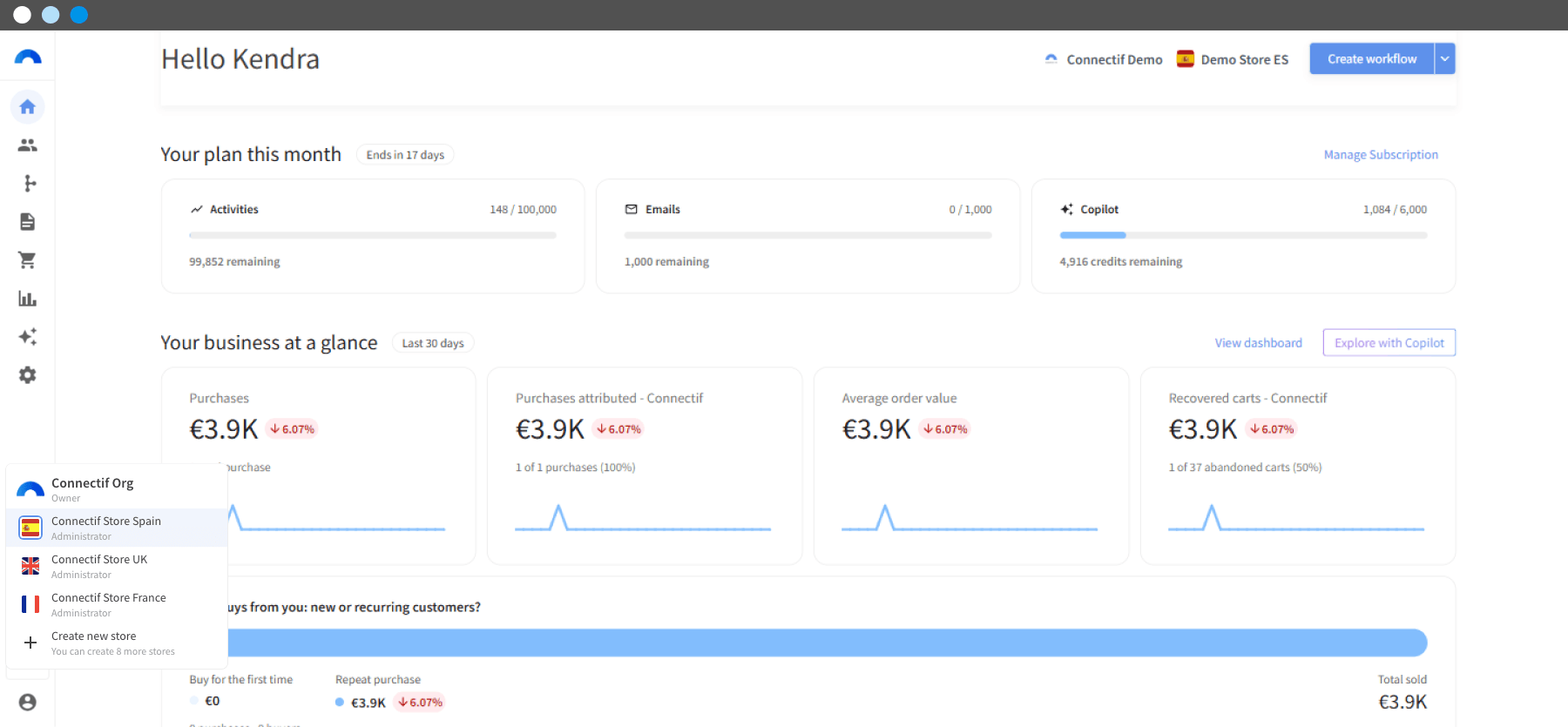
Task: Open the Connectif Demo account selector
Action: pos(1104,59)
